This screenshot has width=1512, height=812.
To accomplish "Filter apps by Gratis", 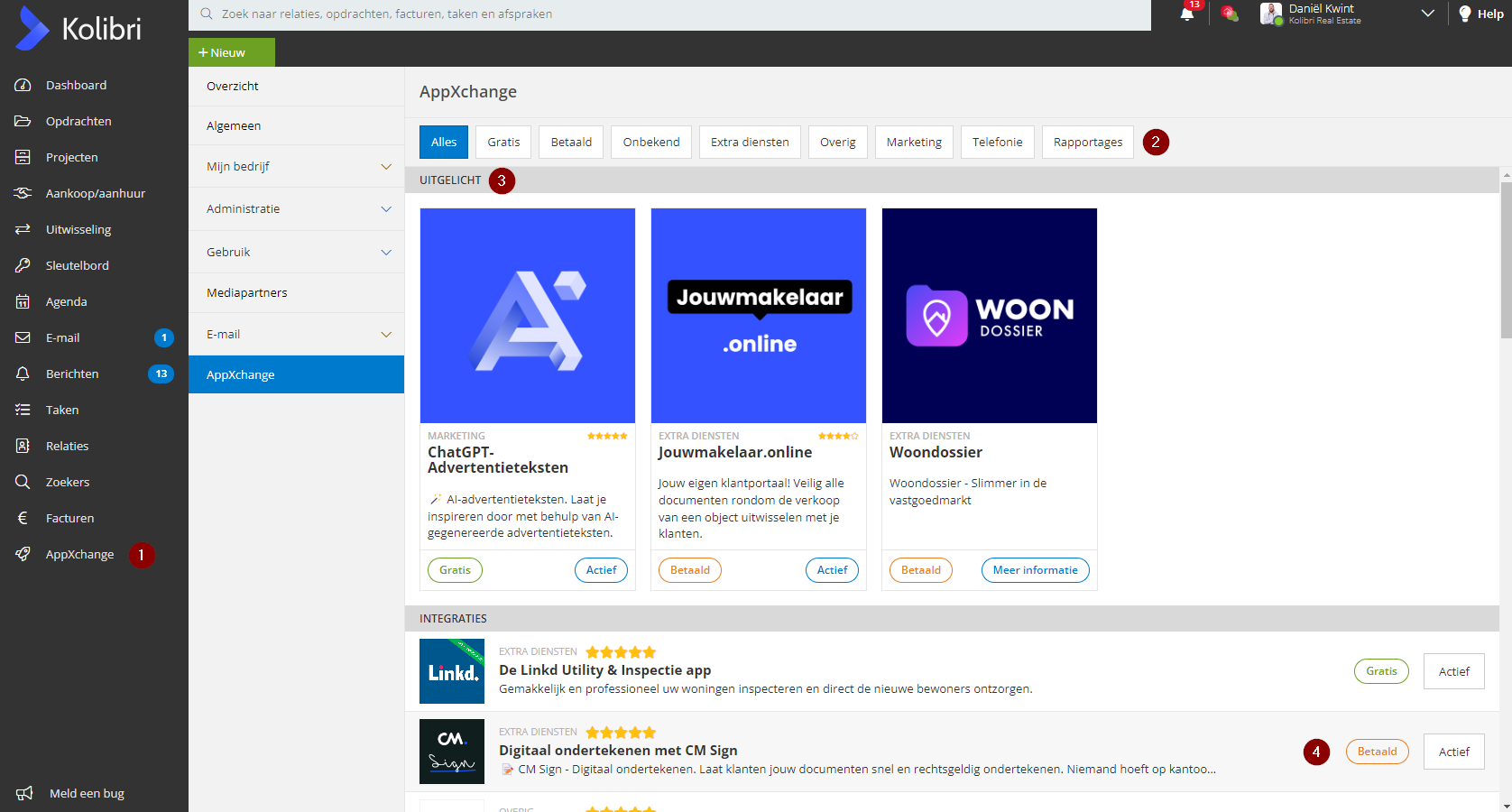I will [503, 142].
